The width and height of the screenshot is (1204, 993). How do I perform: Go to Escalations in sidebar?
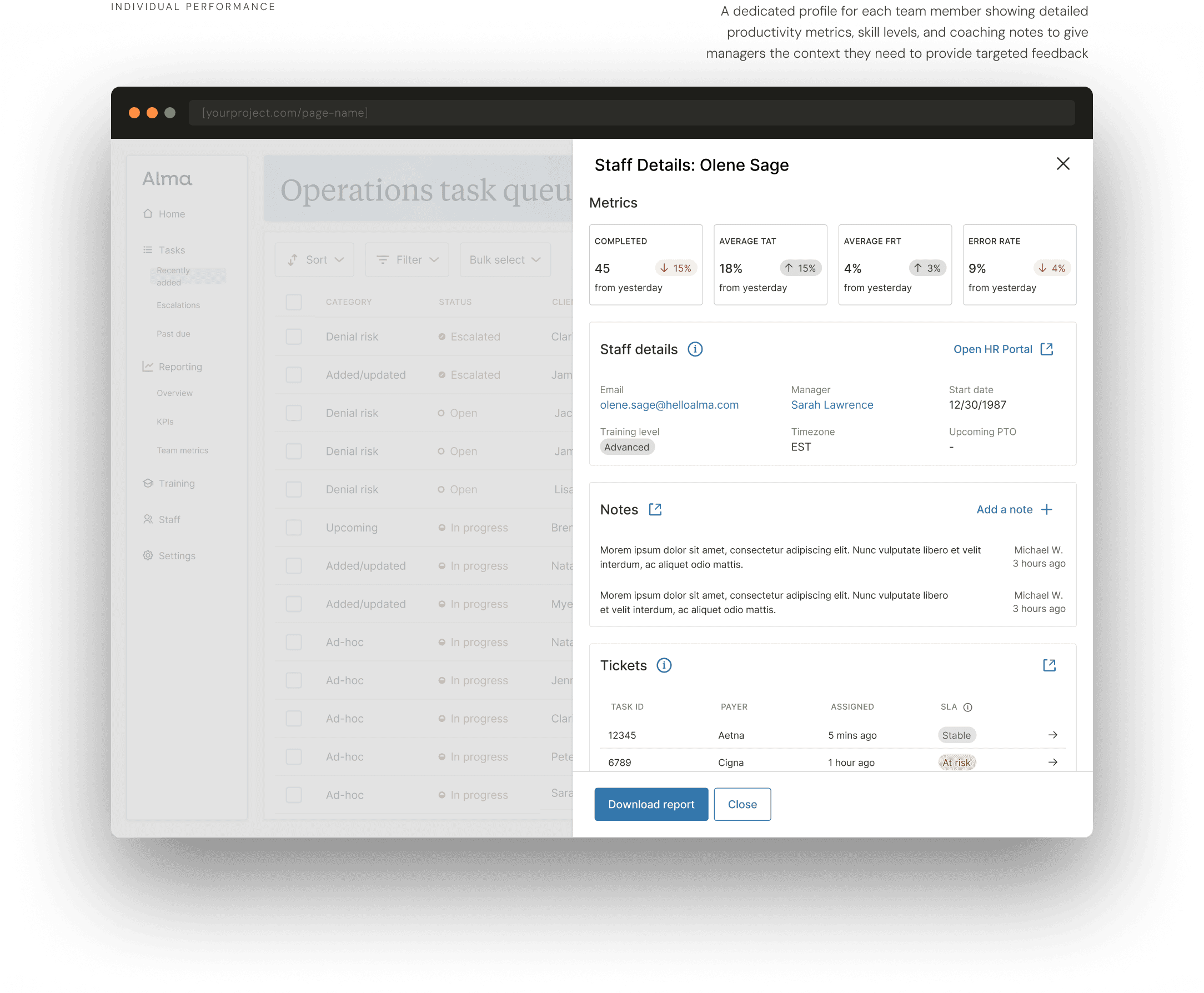(x=178, y=305)
